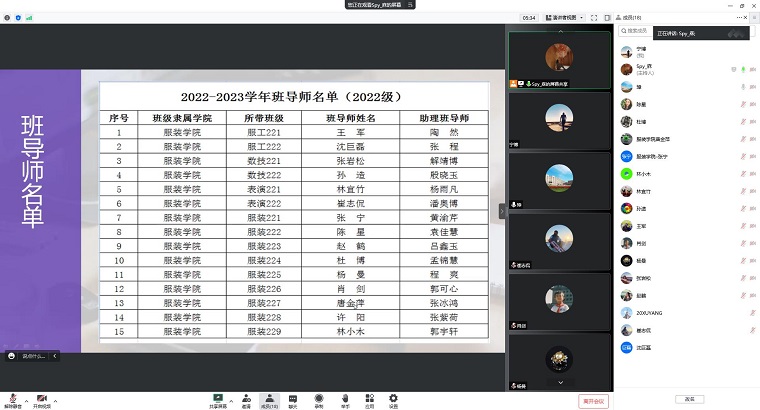Click table cell 唐金萍 in row 13
Screen dimensions: 760x410
click(350, 303)
